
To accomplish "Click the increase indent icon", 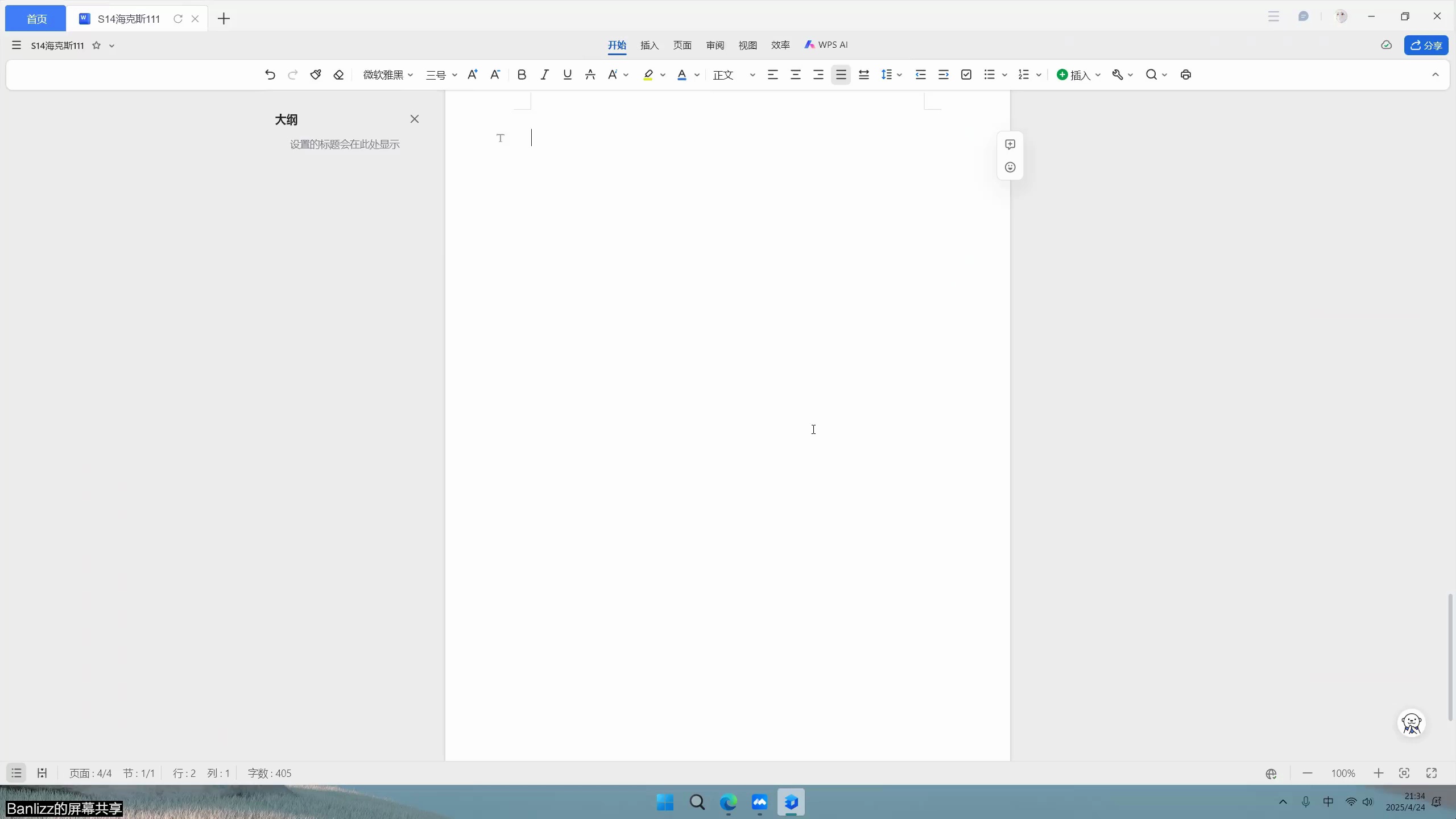I will click(944, 75).
